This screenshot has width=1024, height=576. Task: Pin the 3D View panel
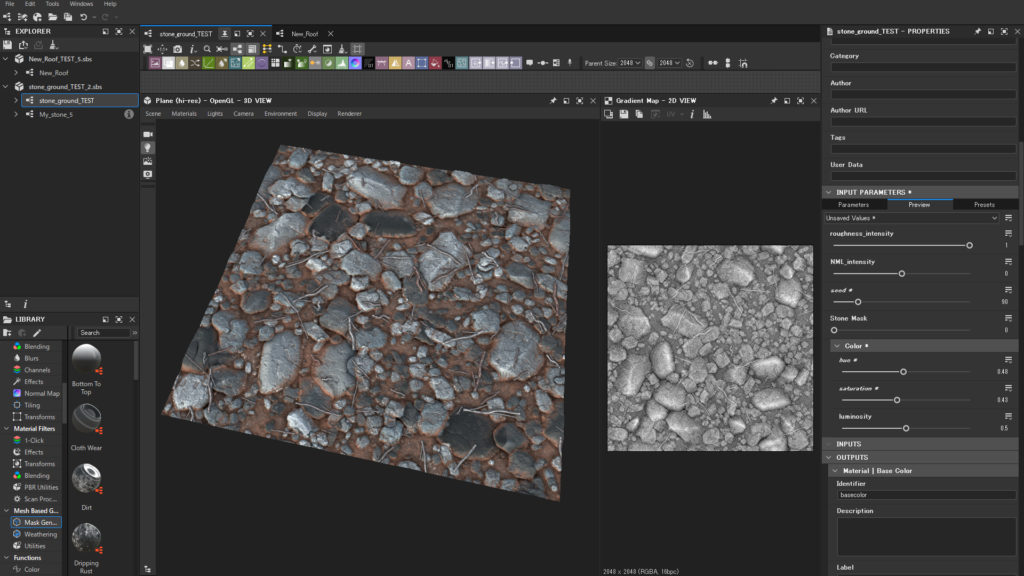click(x=553, y=100)
